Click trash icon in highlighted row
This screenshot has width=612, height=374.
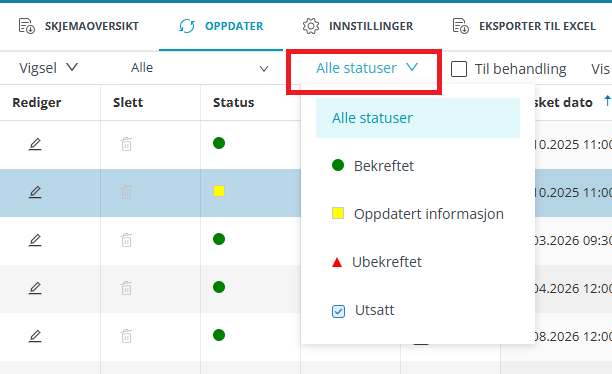point(126,192)
